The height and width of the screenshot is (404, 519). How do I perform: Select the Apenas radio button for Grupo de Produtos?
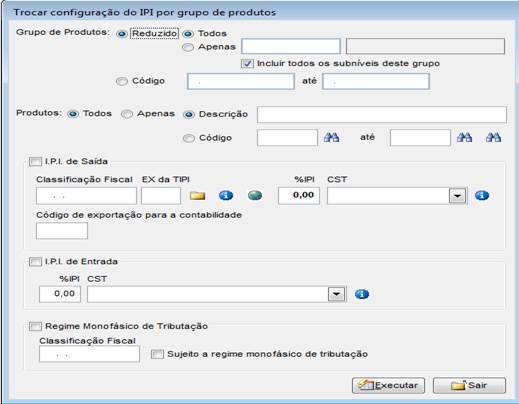click(188, 47)
